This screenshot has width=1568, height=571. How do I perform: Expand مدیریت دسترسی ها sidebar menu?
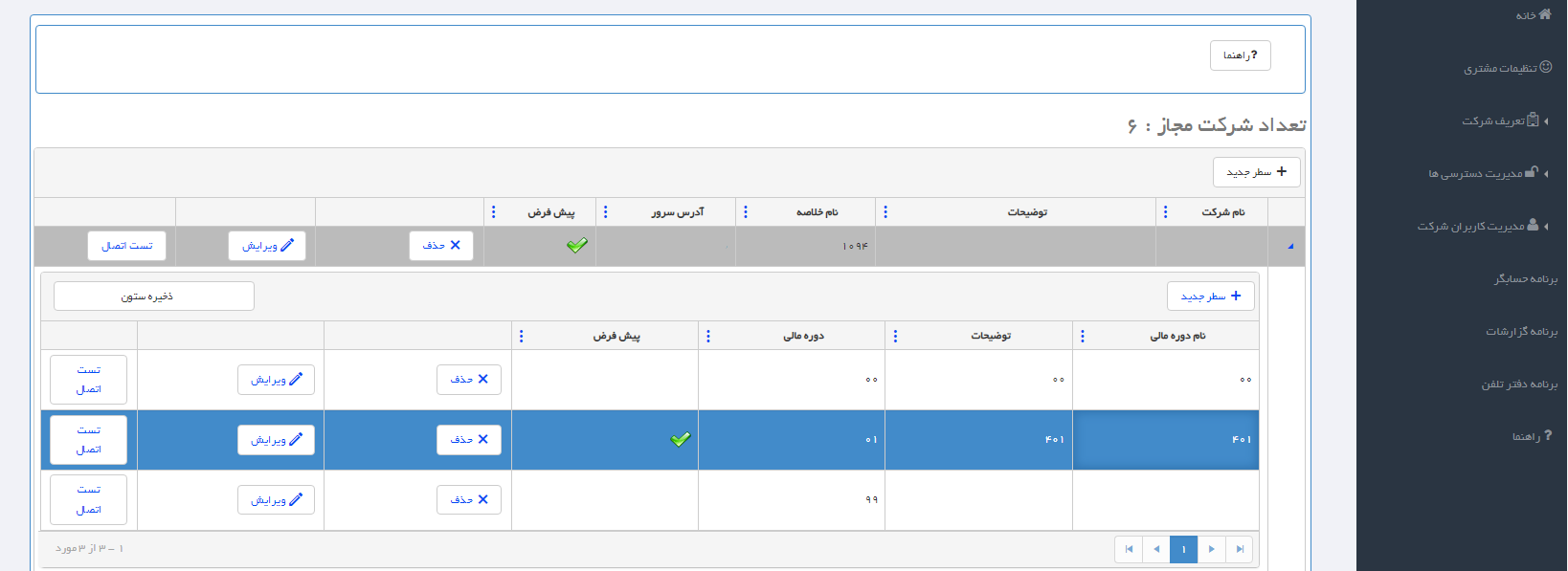click(1488, 173)
